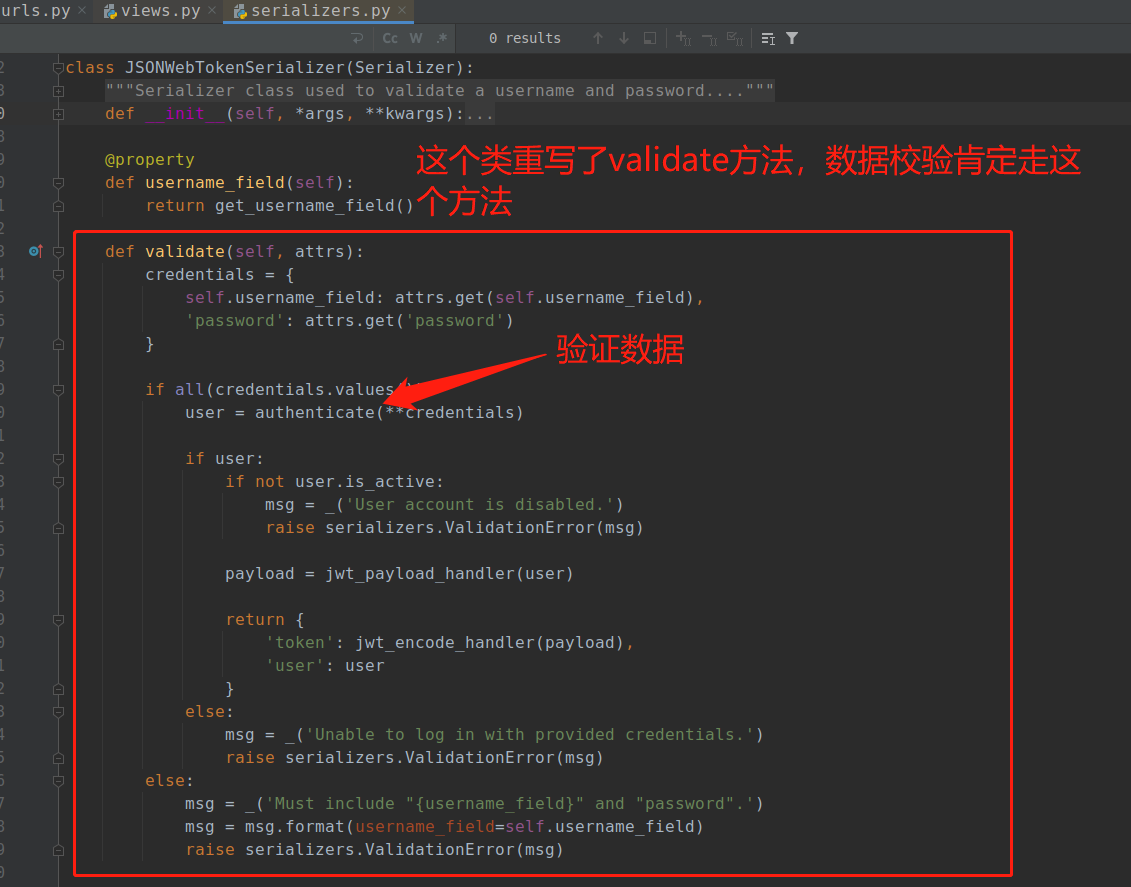Add selection for next occurrence icon
The image size is (1131, 887).
coord(684,38)
